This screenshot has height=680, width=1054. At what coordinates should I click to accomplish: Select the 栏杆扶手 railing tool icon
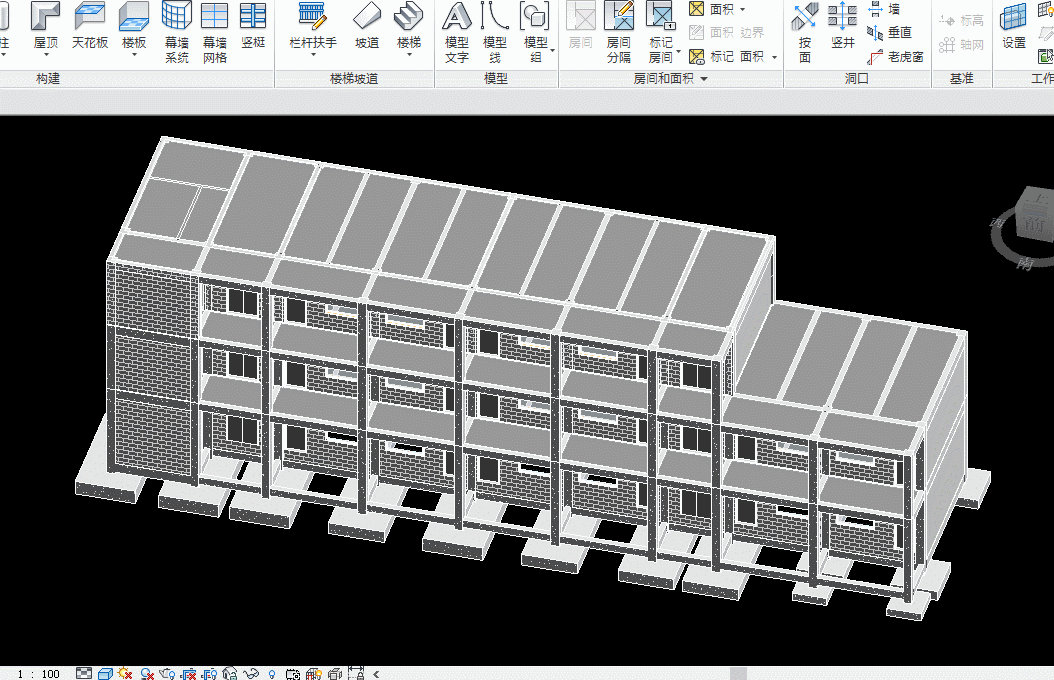(313, 16)
